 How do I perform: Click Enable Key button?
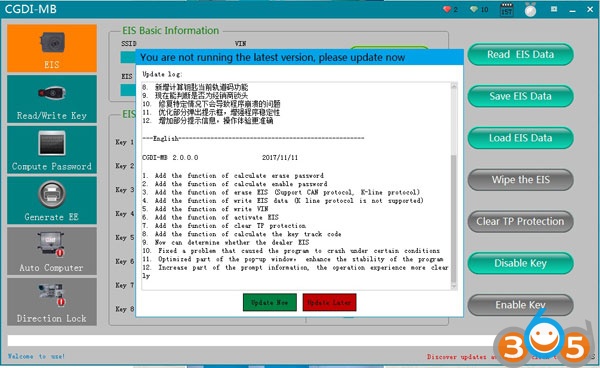(x=520, y=305)
